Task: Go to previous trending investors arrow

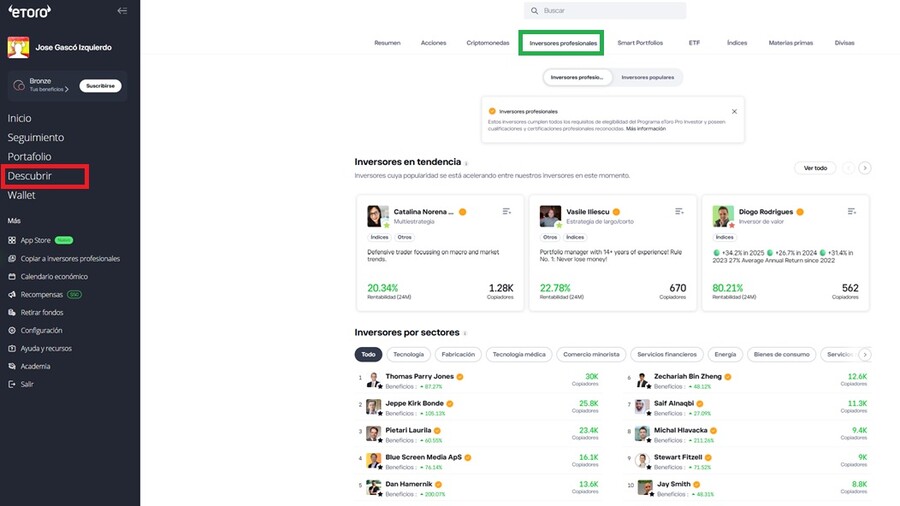Action: [848, 168]
